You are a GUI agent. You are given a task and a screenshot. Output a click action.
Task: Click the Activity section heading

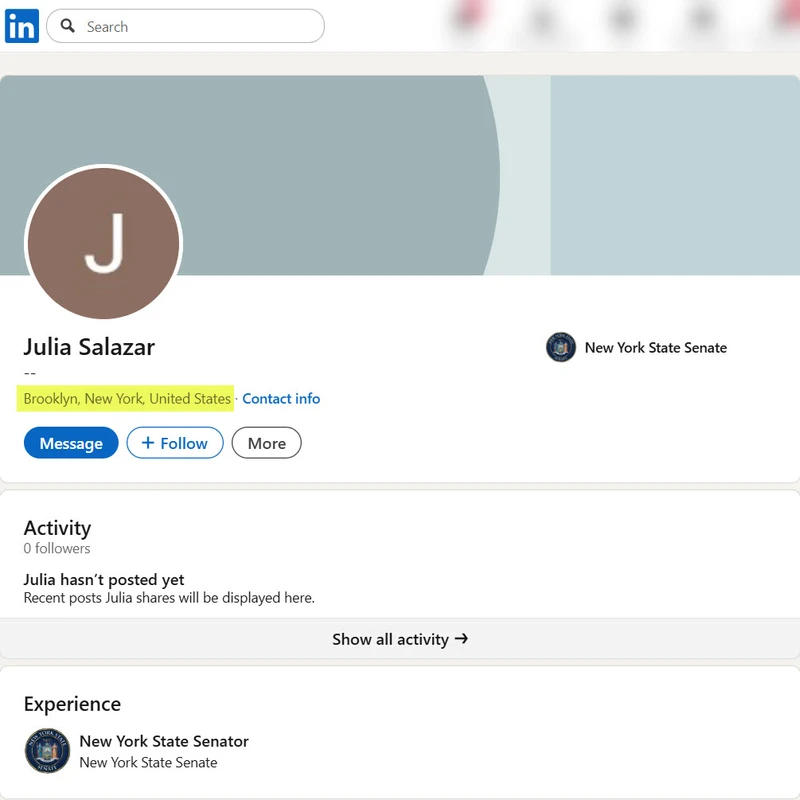57,528
